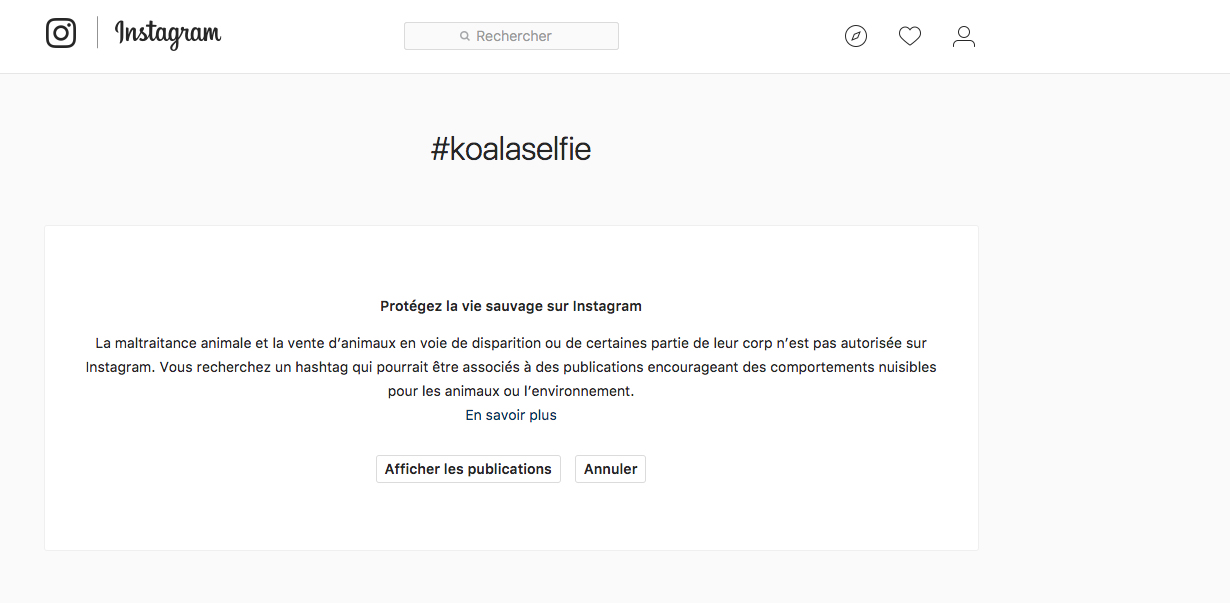Image resolution: width=1230 pixels, height=603 pixels.
Task: Click the empty gray area below the warning card
Action: [511, 578]
